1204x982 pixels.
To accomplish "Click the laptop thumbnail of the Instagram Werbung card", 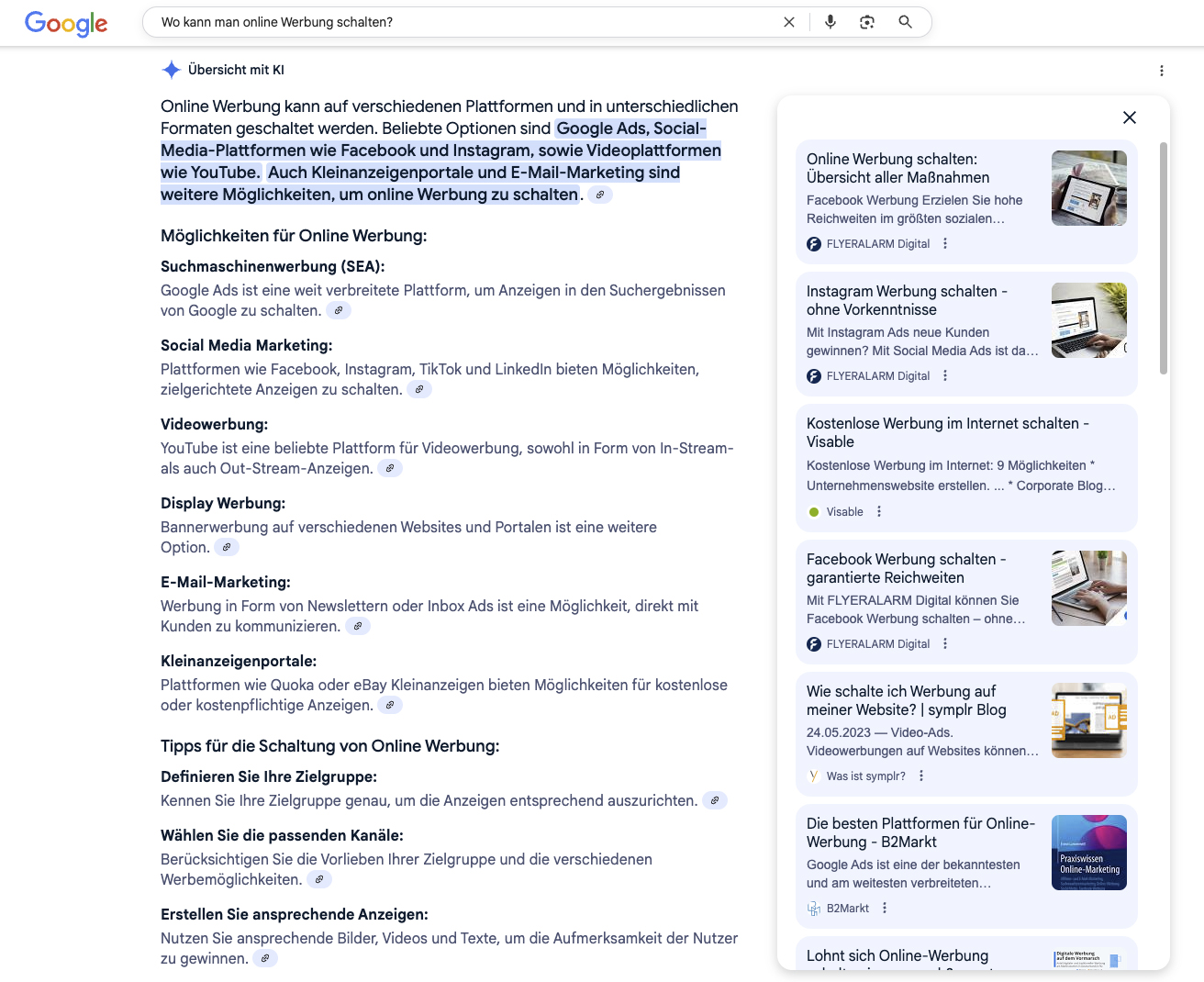I will click(x=1089, y=320).
